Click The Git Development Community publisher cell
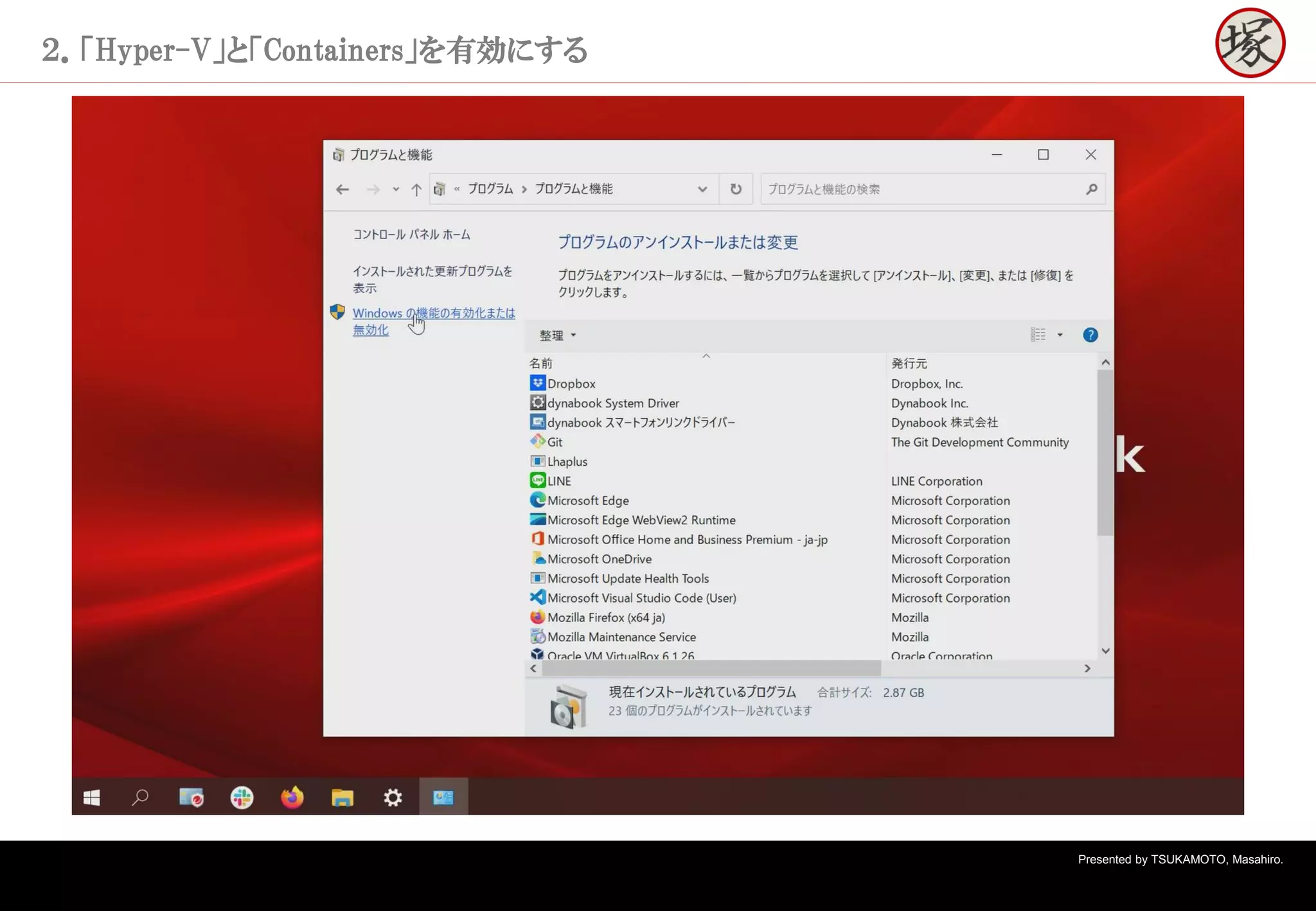The height and width of the screenshot is (911, 1316). (x=980, y=442)
